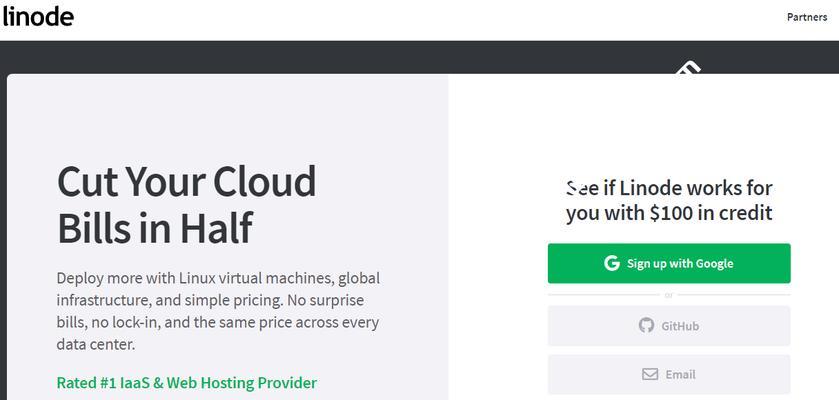
Task: Sign up with Google
Action: [669, 263]
